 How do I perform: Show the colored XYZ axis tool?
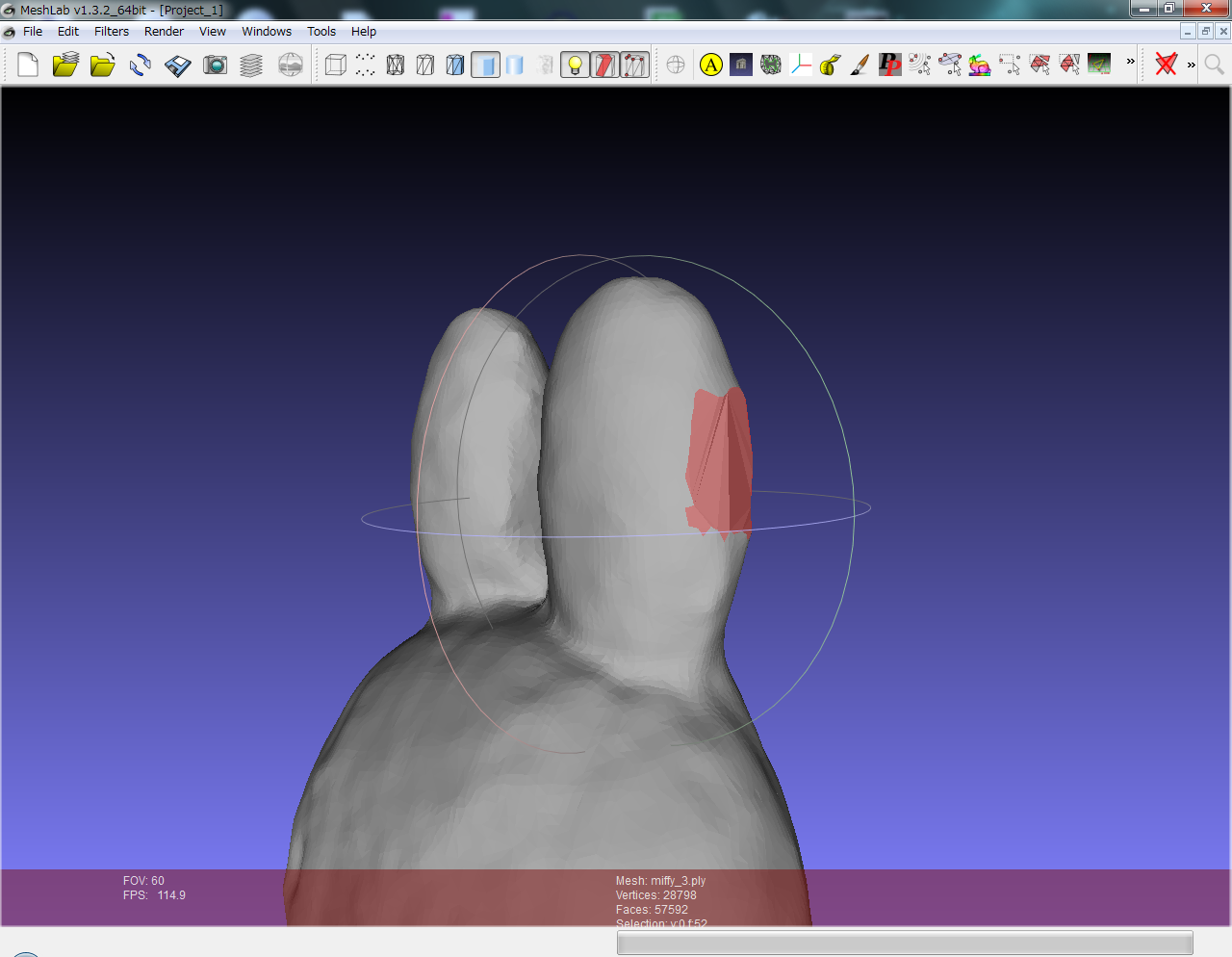coord(801,65)
